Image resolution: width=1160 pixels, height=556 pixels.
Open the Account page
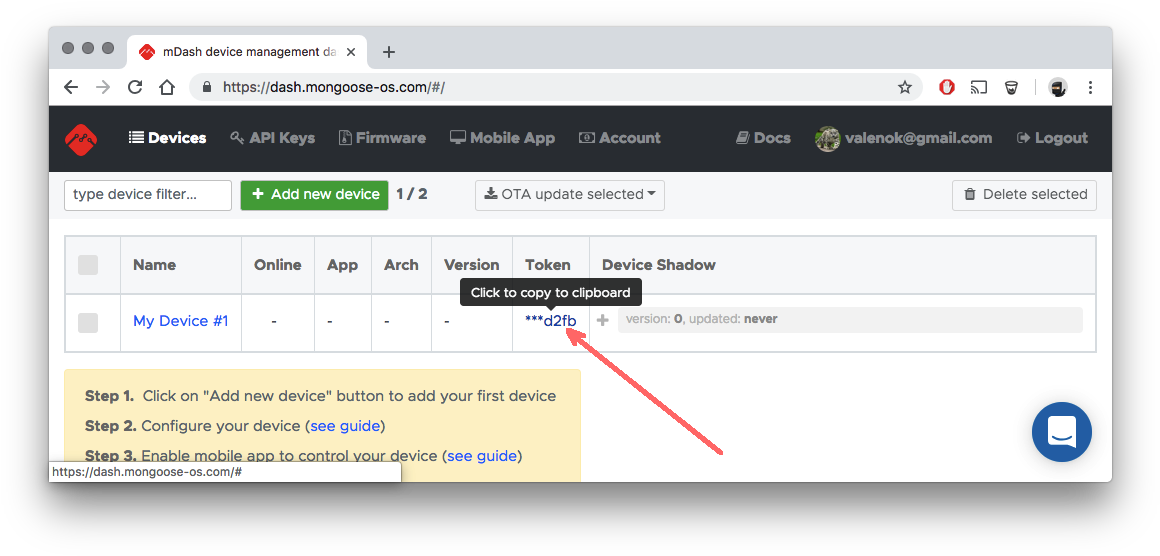pyautogui.click(x=620, y=138)
